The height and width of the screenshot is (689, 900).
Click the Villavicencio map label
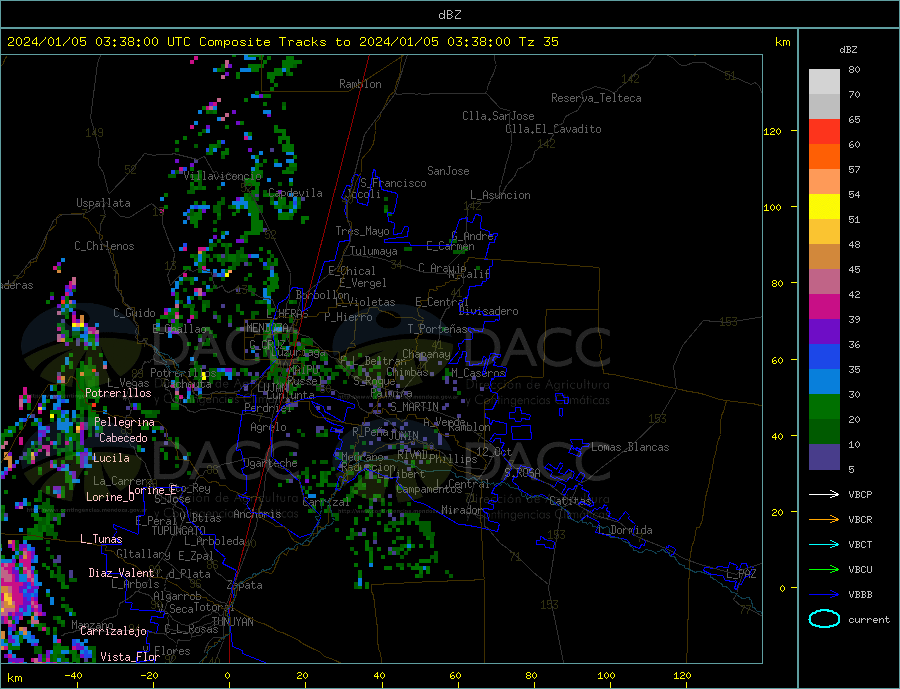point(222,176)
